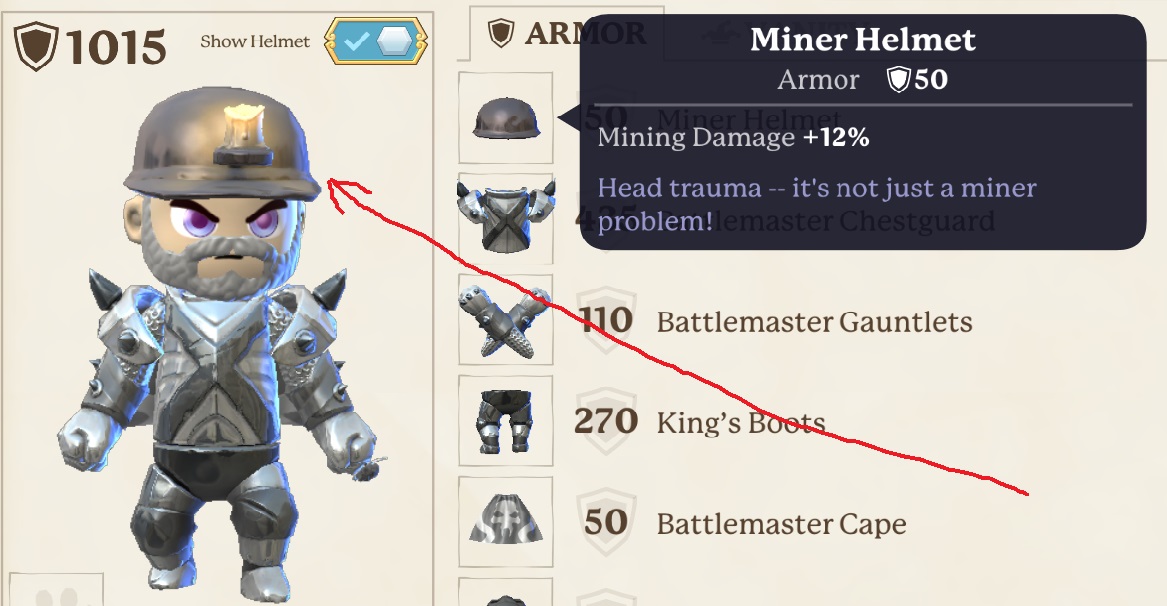Click the shield icon beside 50 cape value
Screen dimensions: 1167x606
(x=606, y=522)
